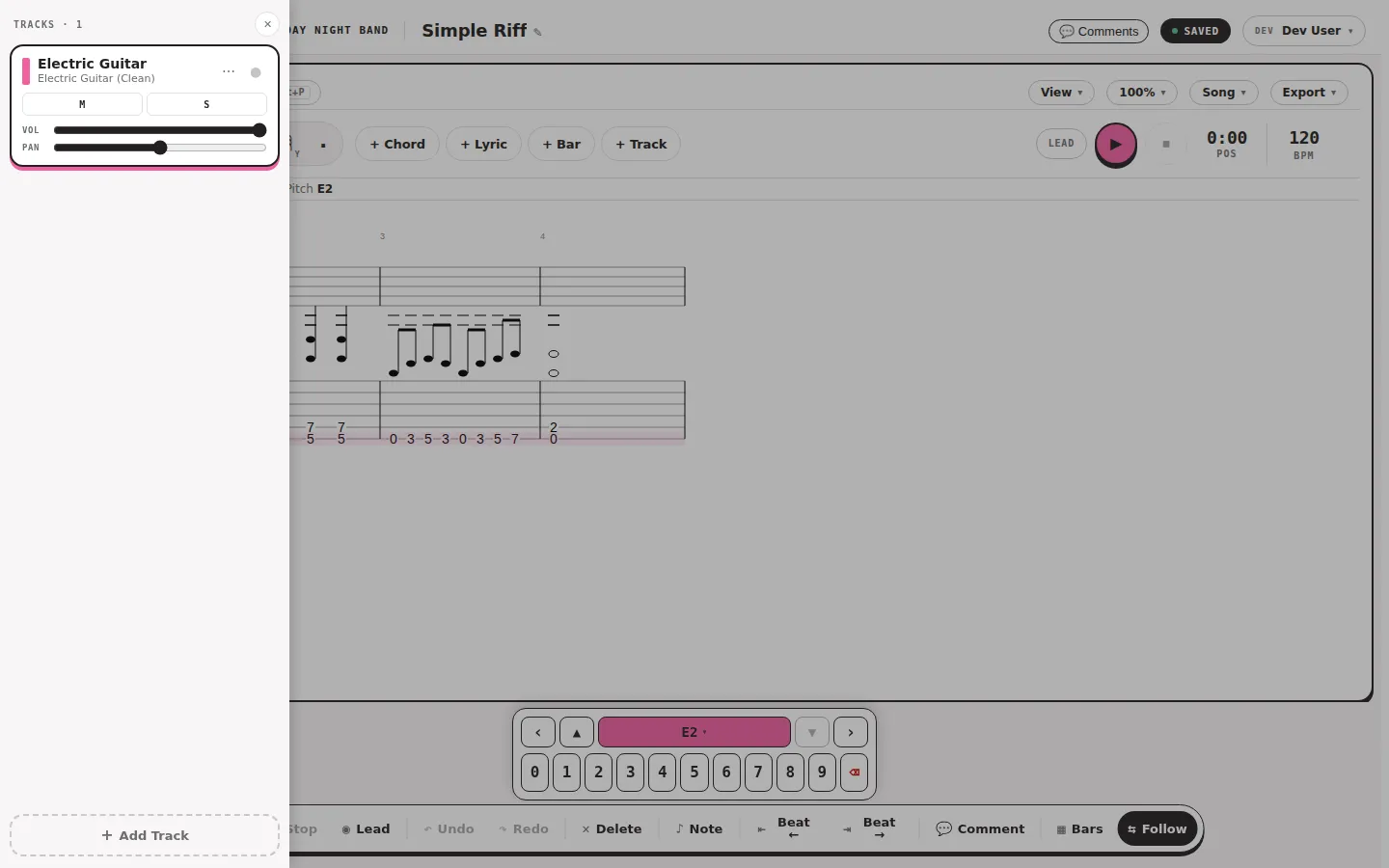Viewport: 1389px width, 868px height.
Task: Go to next beat with Beat →
Action: point(869,828)
